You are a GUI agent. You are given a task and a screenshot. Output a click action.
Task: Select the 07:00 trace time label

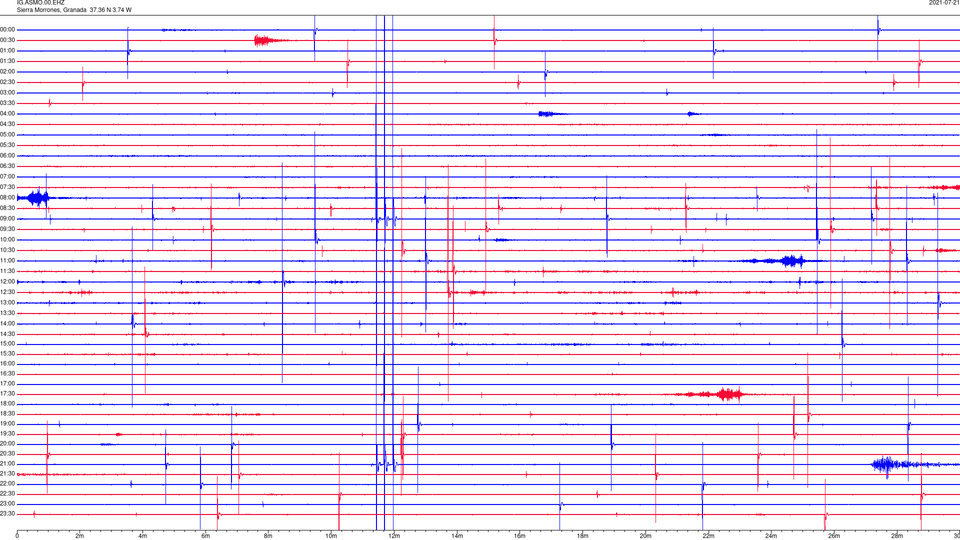[8, 176]
